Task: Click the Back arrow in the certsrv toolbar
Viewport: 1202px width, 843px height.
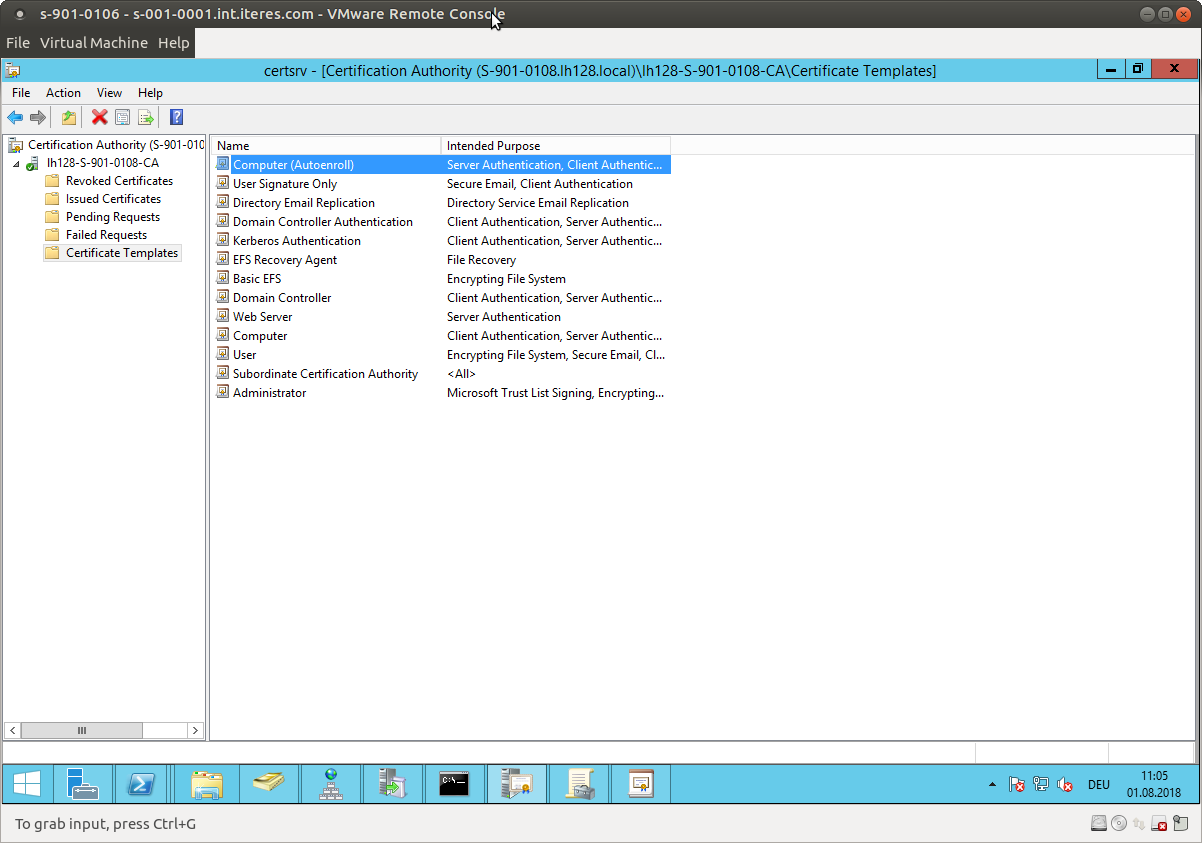Action: point(15,117)
